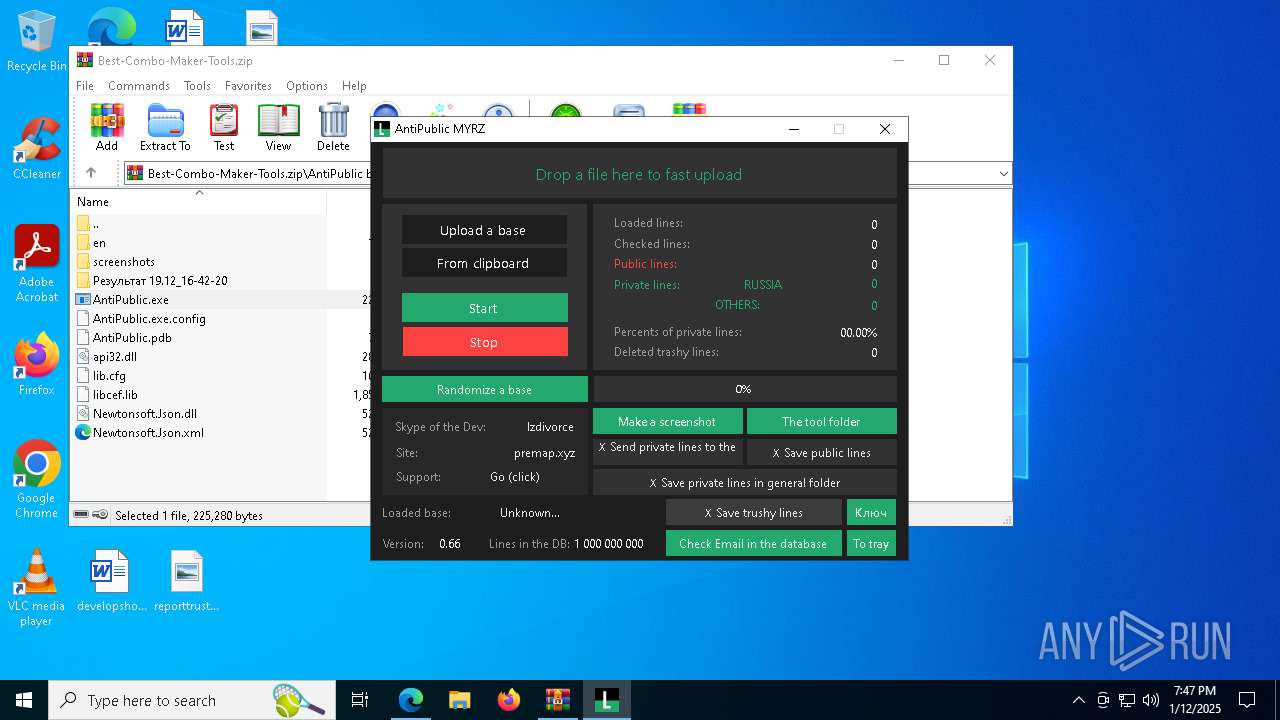Open the Windows Start menu
Image resolution: width=1280 pixels, height=720 pixels.
24,700
